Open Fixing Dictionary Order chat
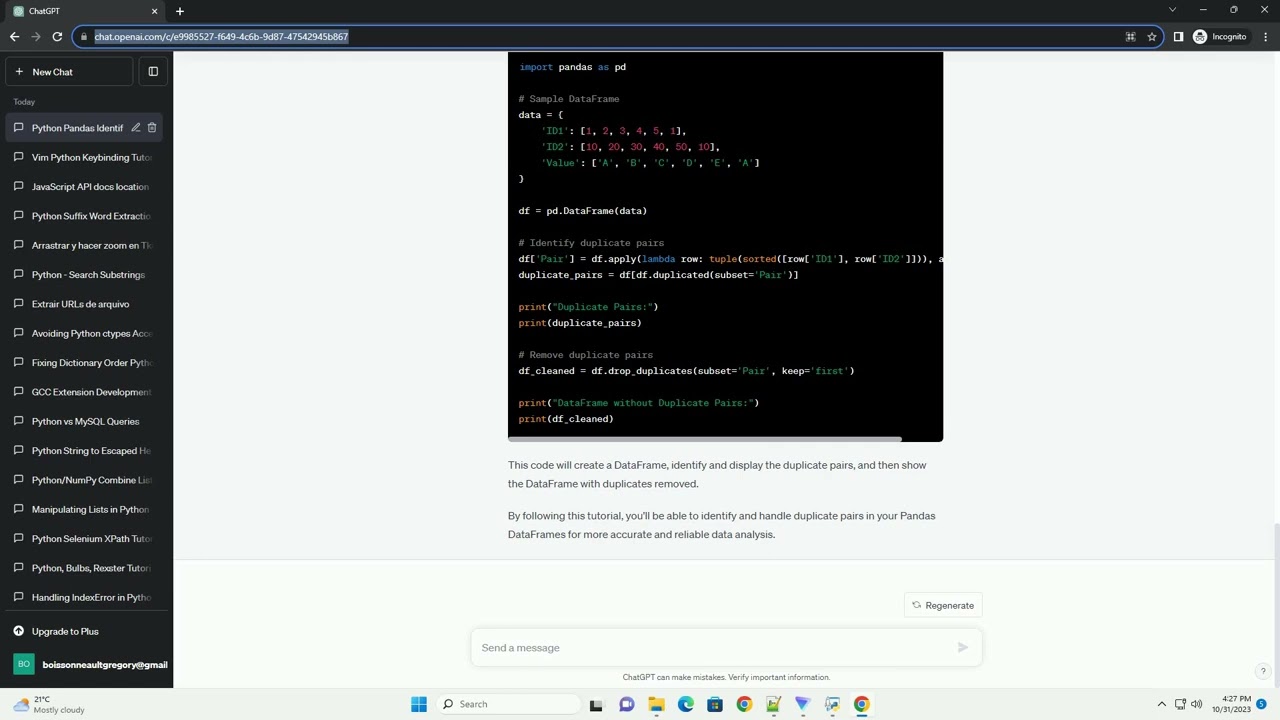 pos(86,363)
